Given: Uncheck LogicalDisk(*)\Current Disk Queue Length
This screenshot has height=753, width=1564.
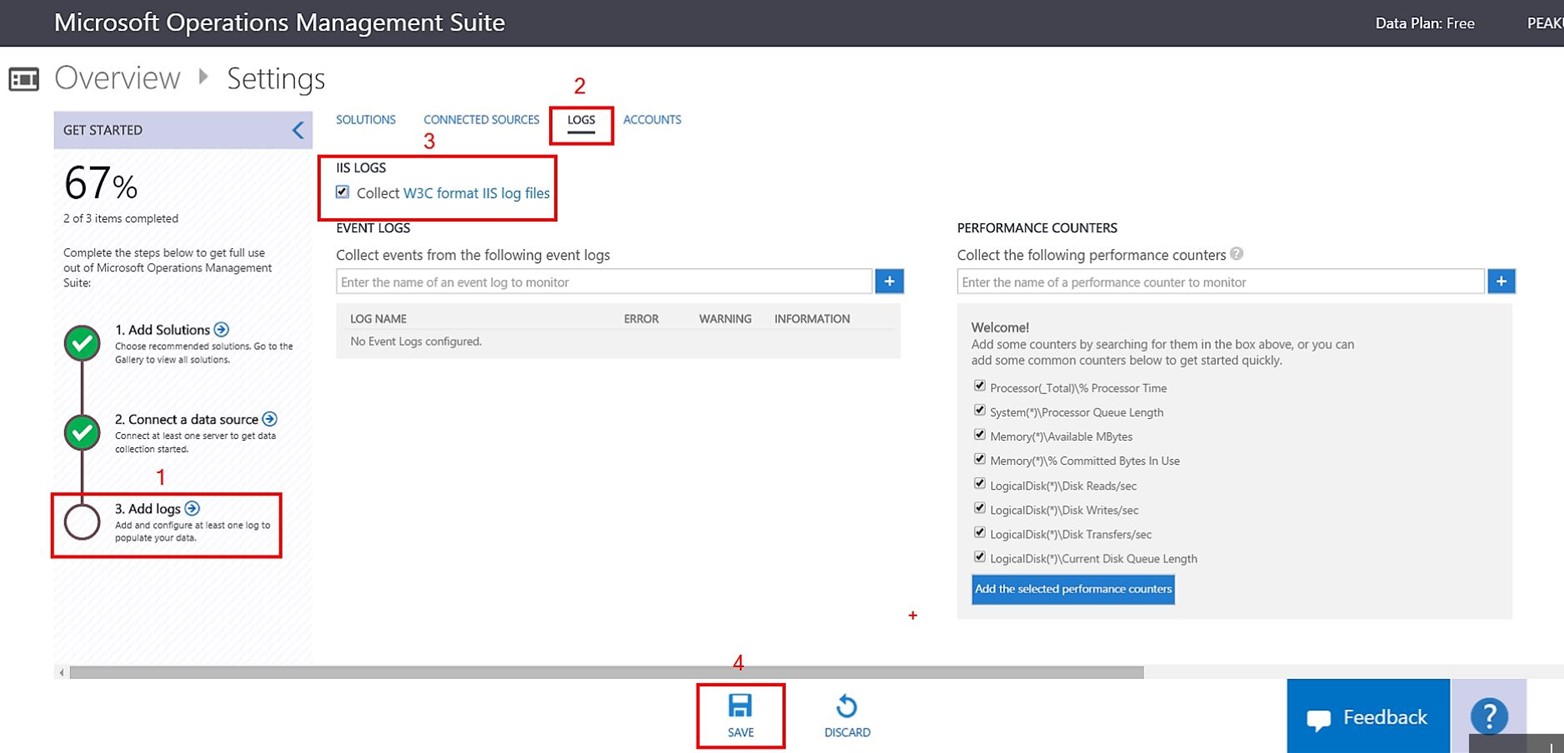Looking at the screenshot, I should tap(980, 557).
